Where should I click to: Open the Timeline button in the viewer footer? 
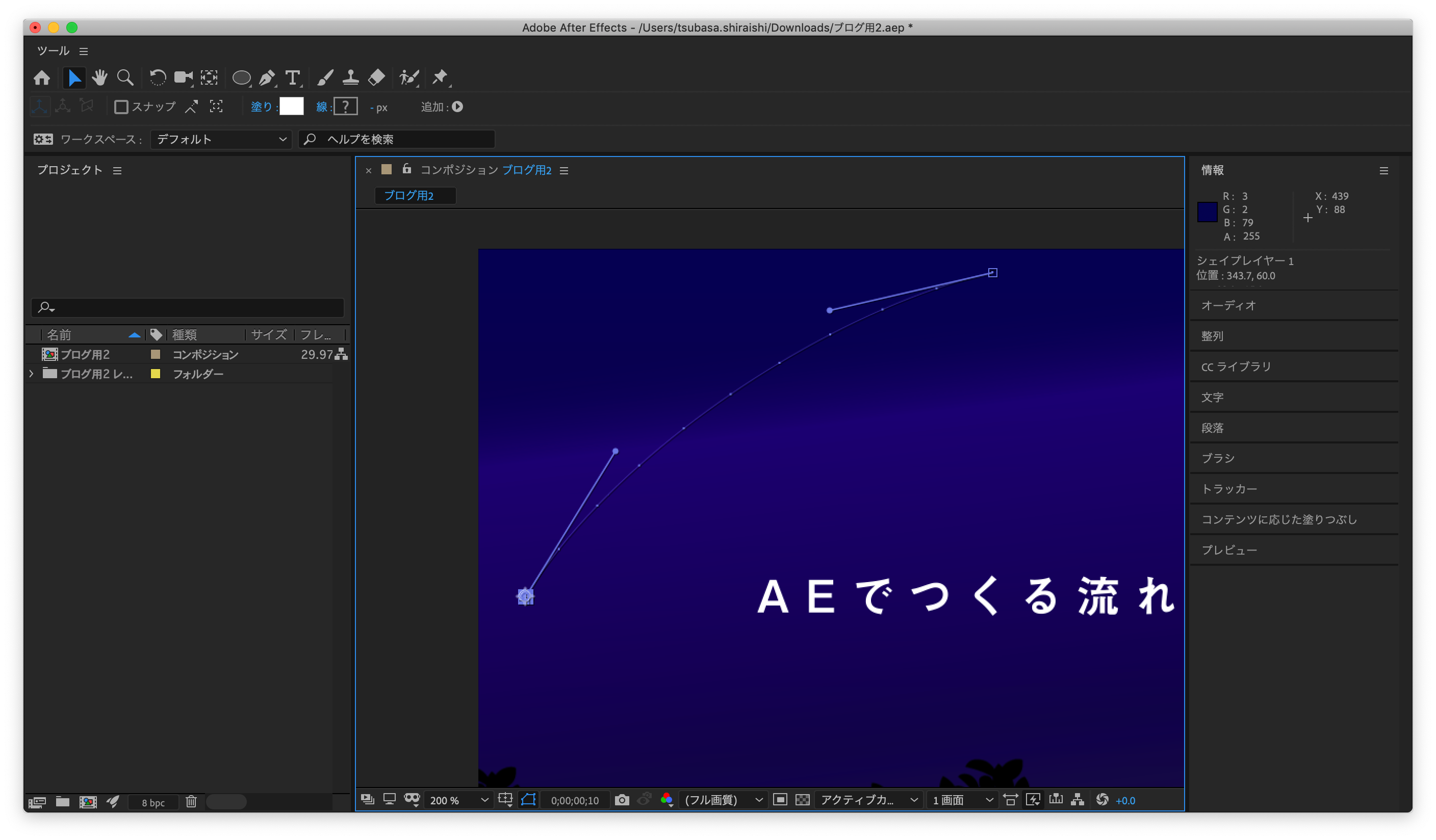pos(1056,800)
